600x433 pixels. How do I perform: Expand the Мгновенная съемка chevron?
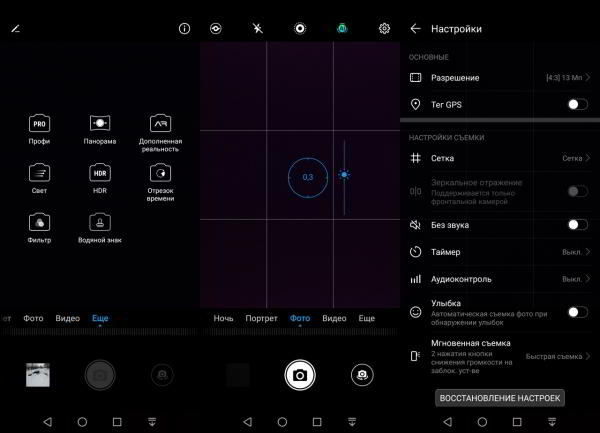588,356
